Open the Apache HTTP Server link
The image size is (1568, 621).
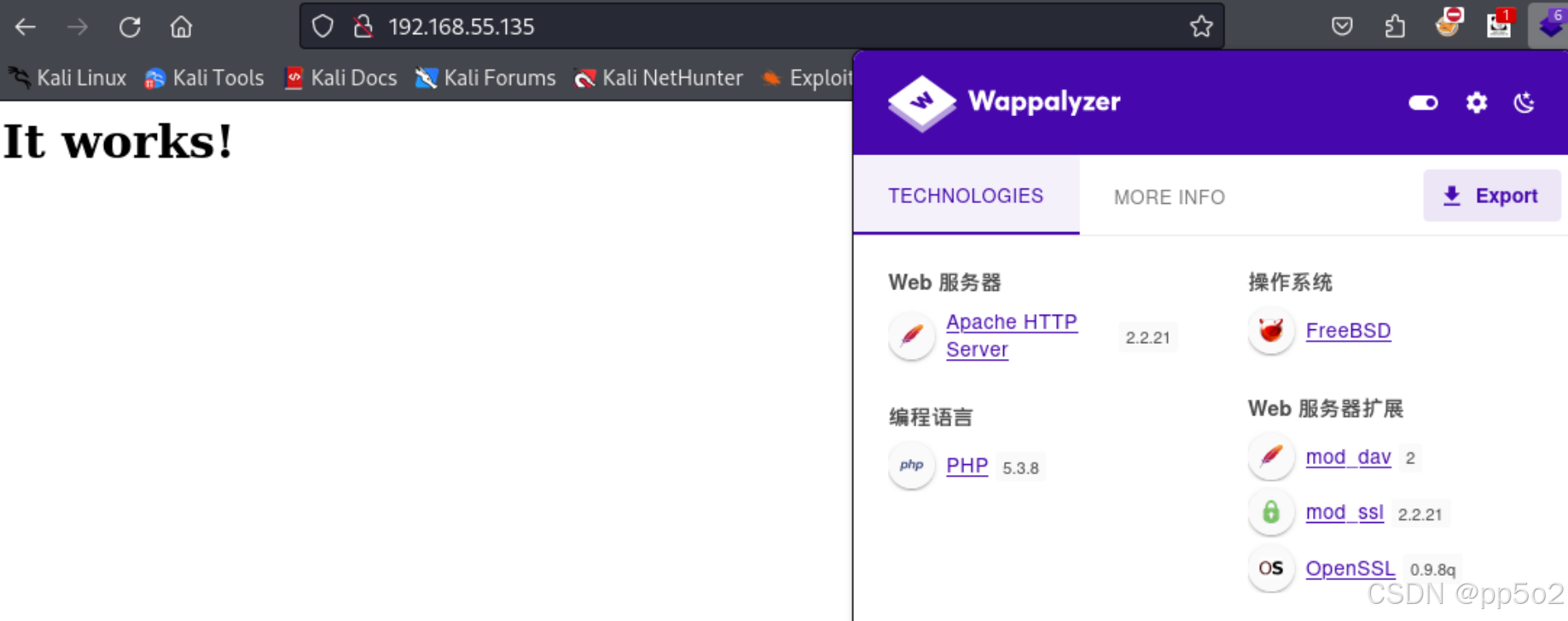coord(1012,335)
